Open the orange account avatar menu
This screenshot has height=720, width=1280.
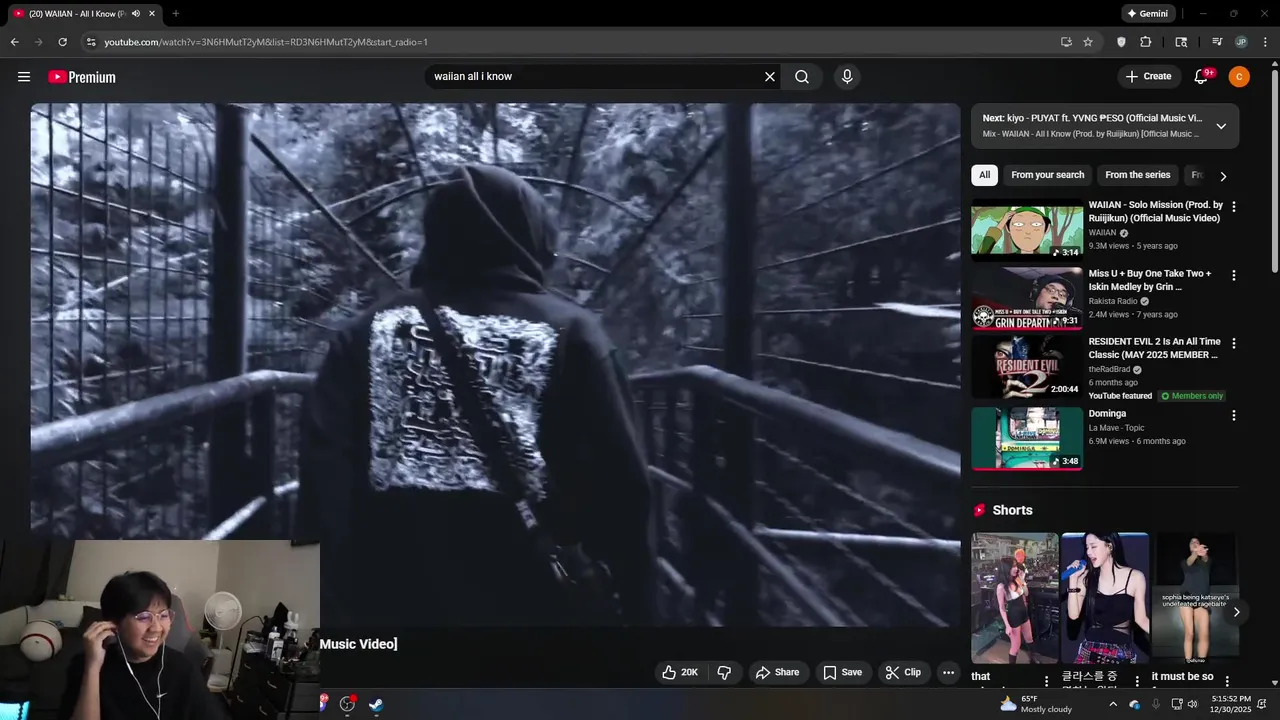(x=1239, y=77)
